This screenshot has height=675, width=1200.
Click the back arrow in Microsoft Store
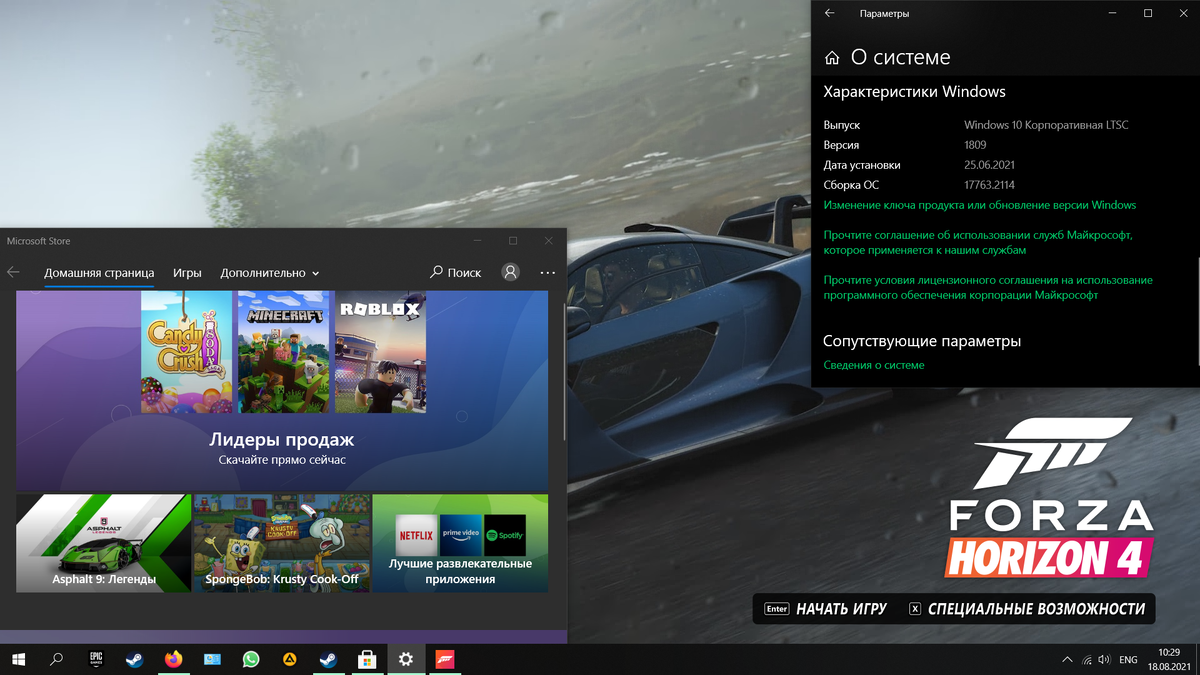(x=12, y=272)
